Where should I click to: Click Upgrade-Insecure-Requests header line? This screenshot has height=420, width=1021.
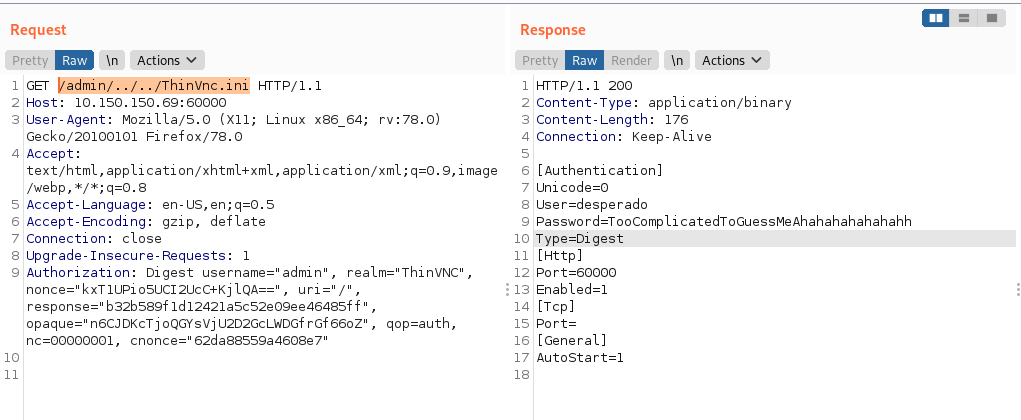tap(138, 255)
